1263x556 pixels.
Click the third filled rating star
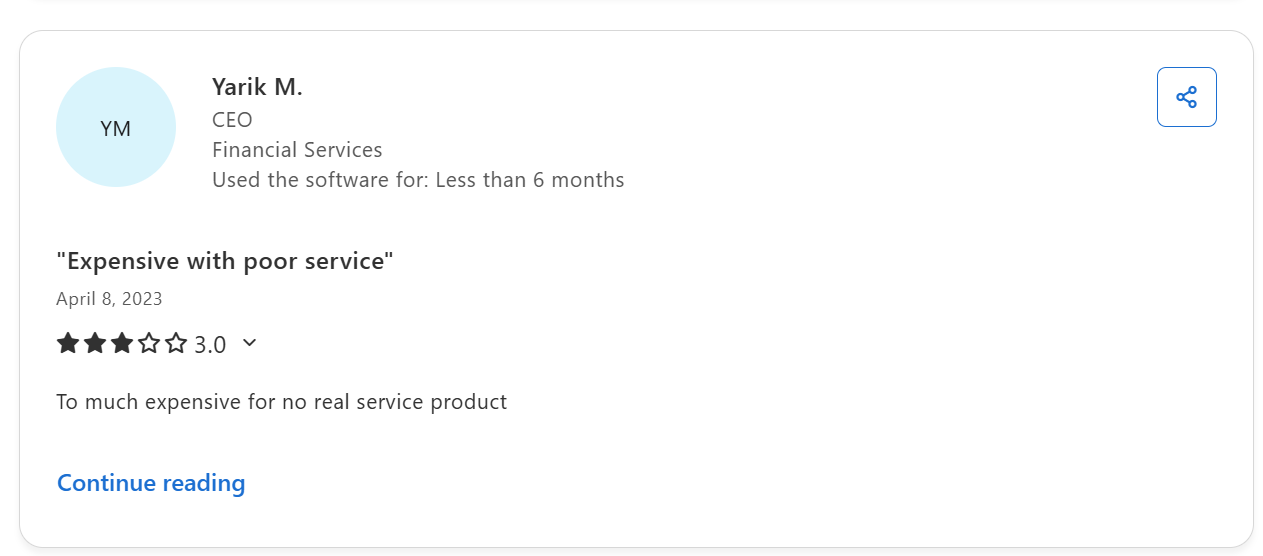coord(122,344)
